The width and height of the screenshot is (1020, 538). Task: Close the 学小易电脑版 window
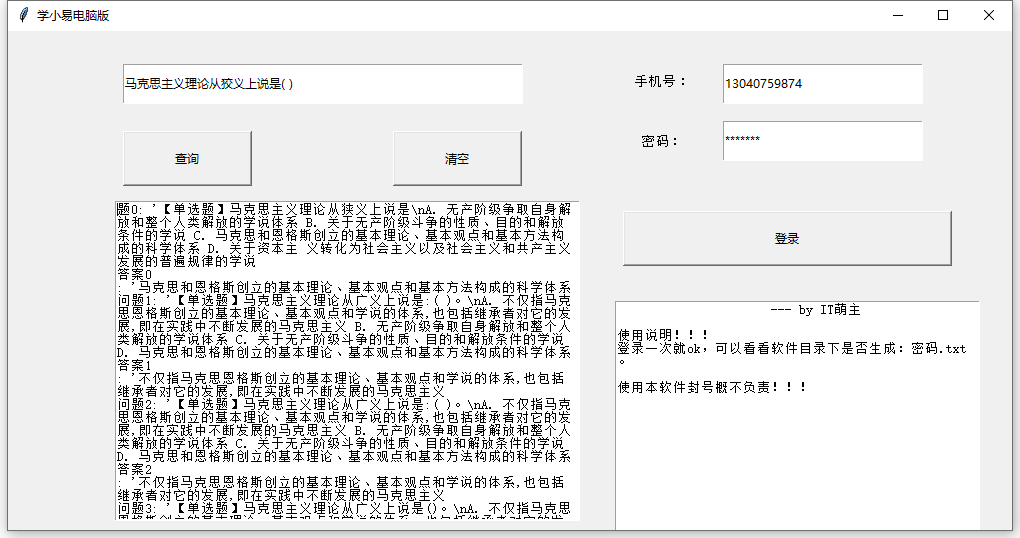989,15
